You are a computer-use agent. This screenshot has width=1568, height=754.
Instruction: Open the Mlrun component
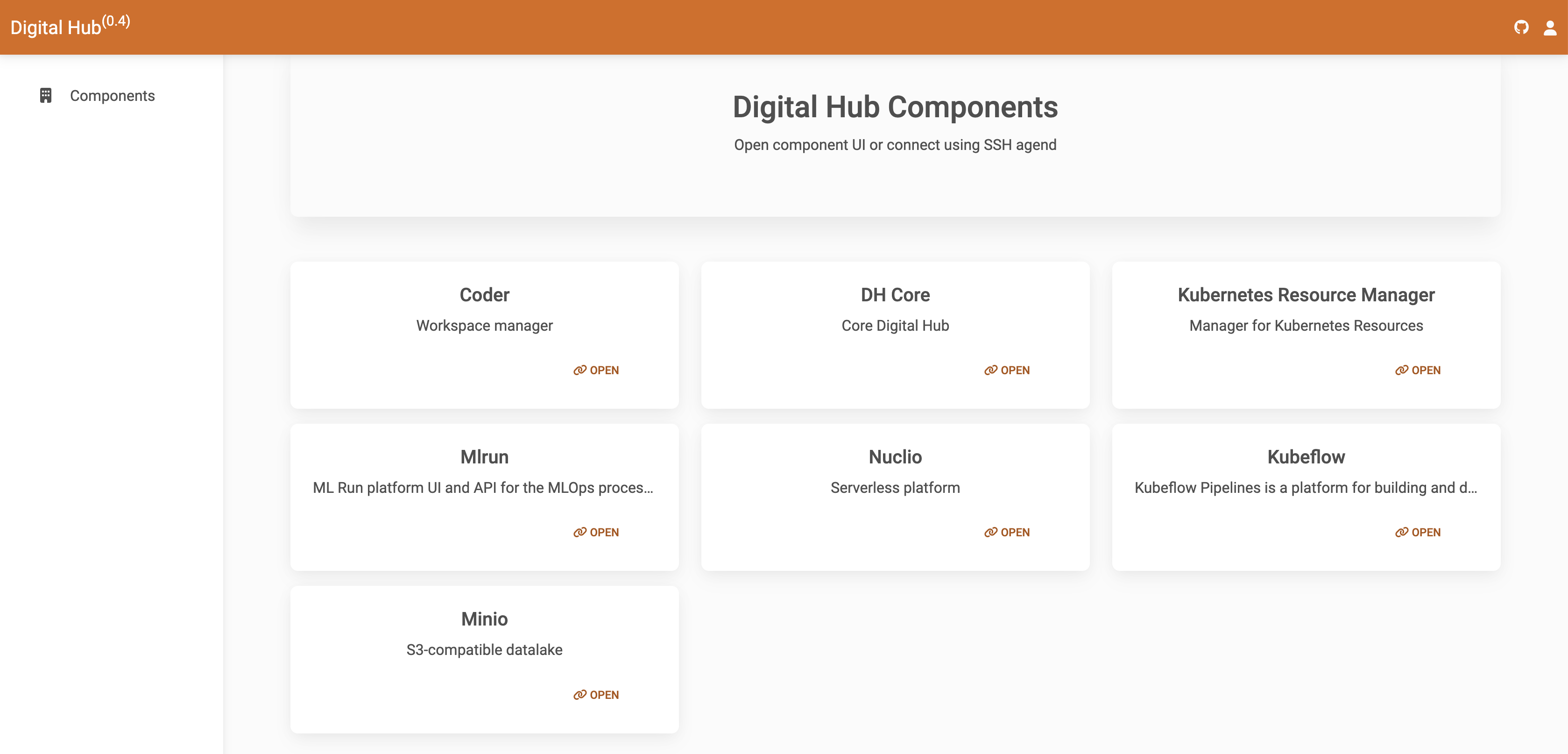tap(596, 532)
